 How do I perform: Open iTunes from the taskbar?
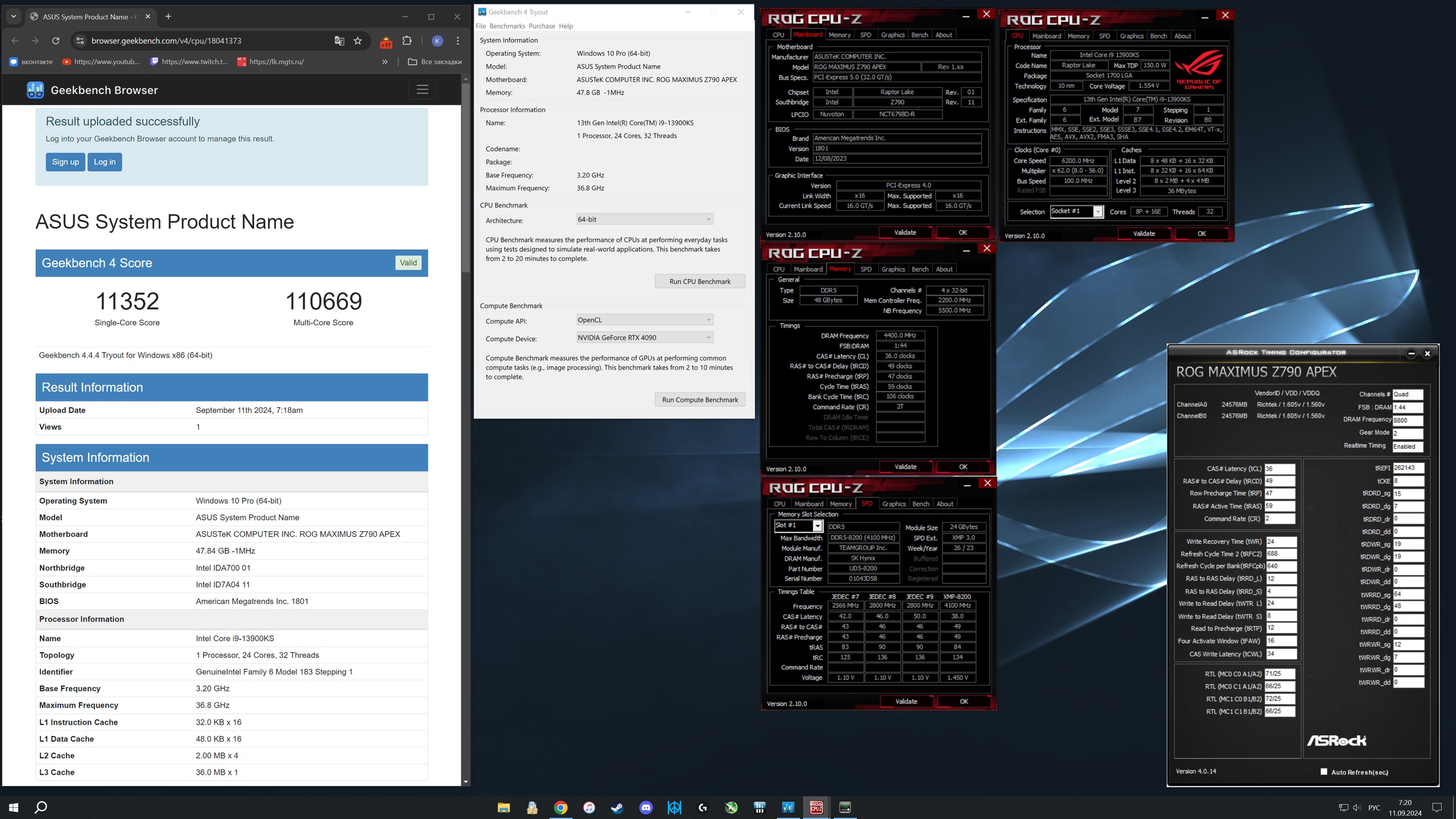589,808
